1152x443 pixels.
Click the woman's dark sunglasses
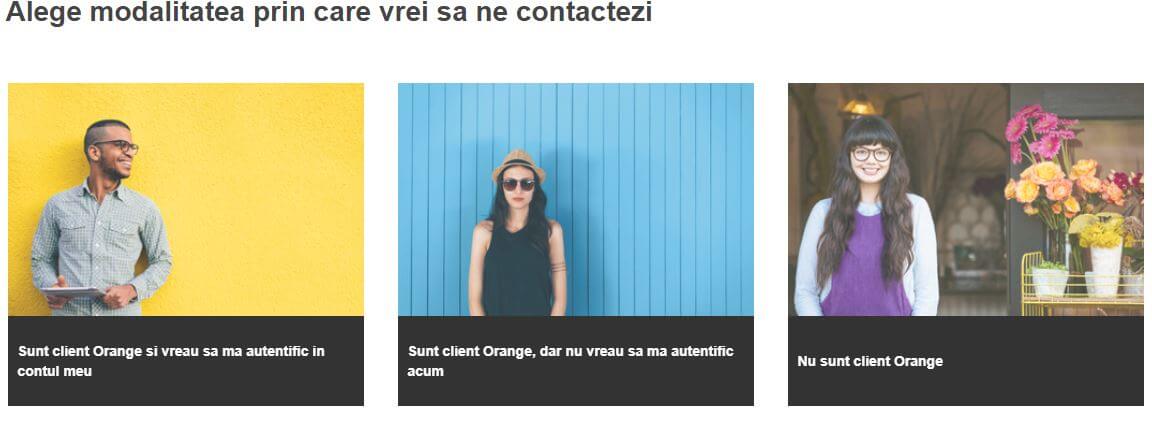[x=519, y=184]
